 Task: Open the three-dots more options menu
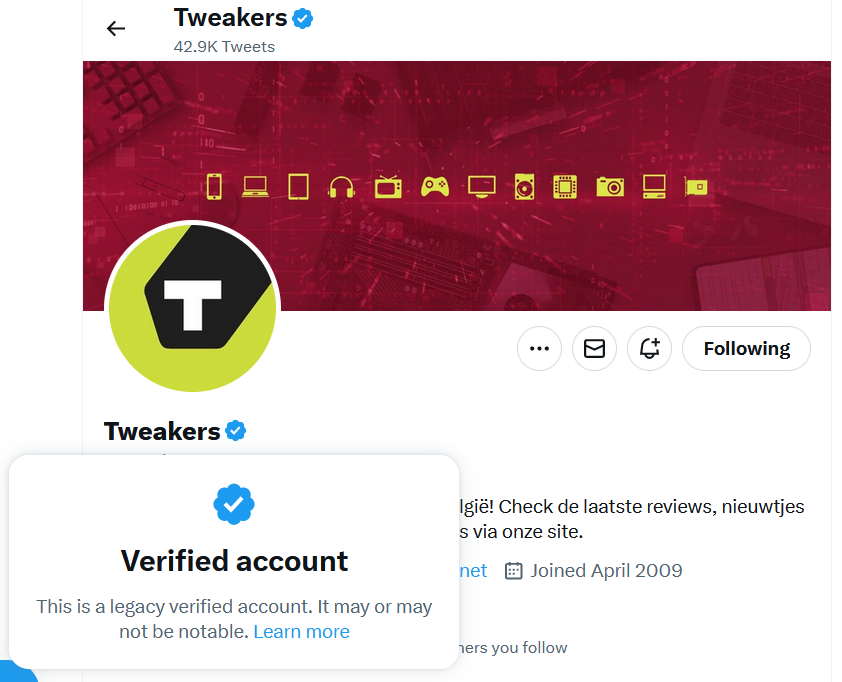pyautogui.click(x=539, y=349)
